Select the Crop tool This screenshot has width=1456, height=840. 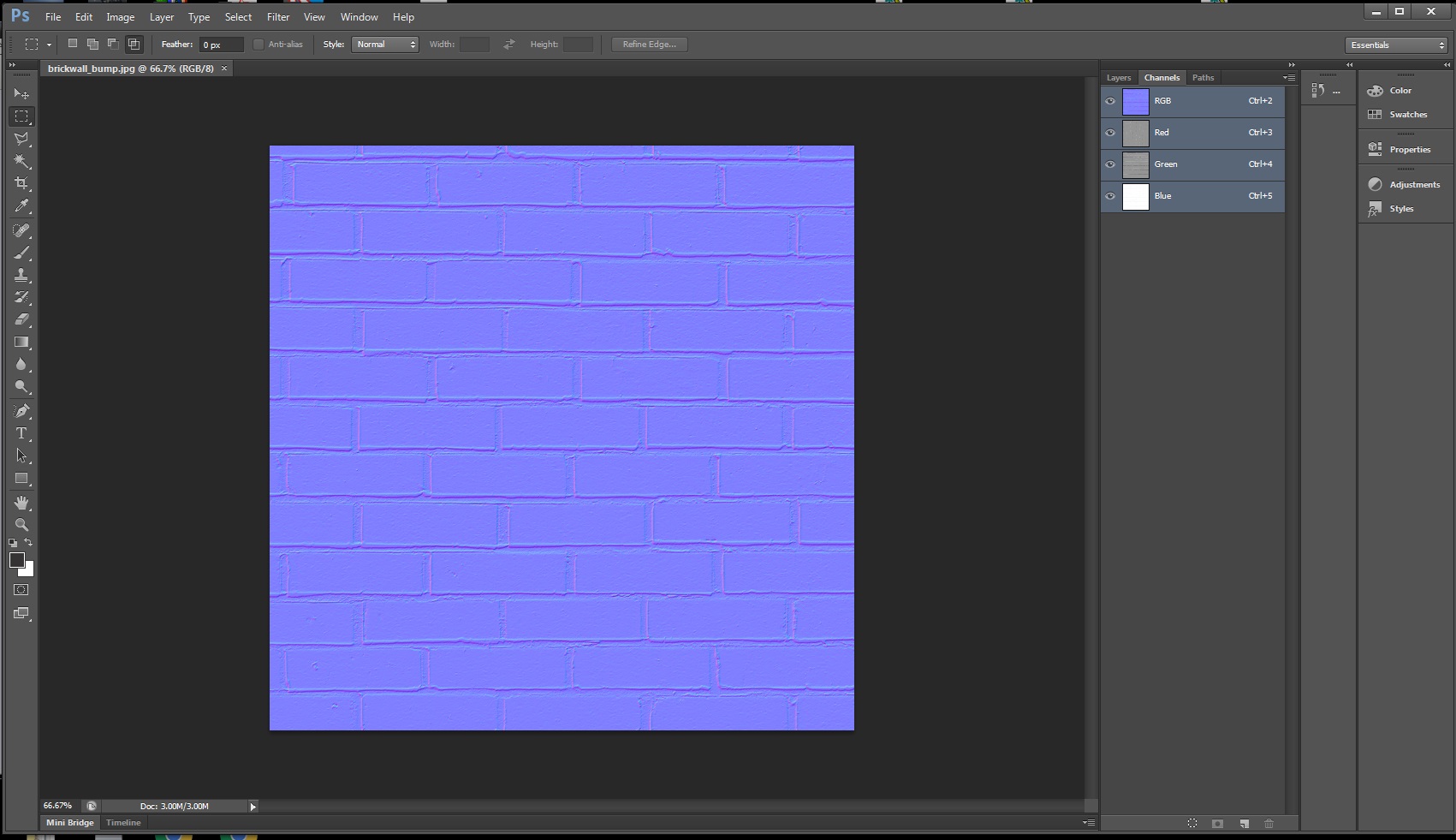(x=21, y=182)
